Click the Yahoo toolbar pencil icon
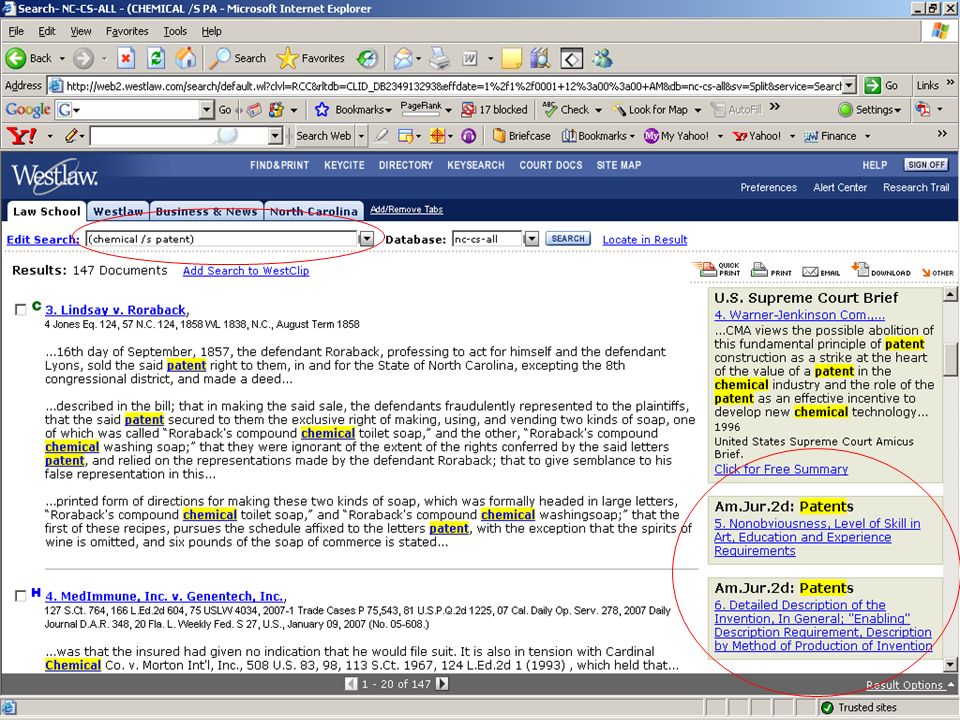 point(72,135)
